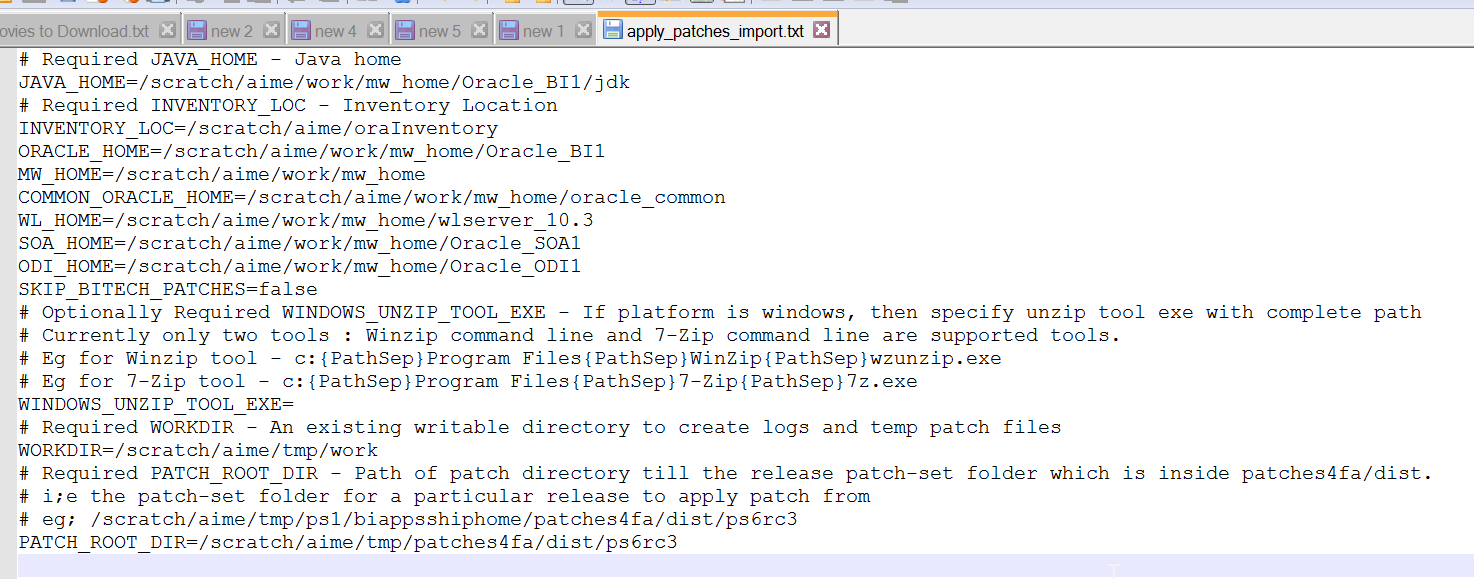Click the PATCH_ROOT_DIR=/scratch/aime/tmp/patches4fa/dist/ps6rc3 line
The height and width of the screenshot is (579, 1474).
tap(348, 542)
